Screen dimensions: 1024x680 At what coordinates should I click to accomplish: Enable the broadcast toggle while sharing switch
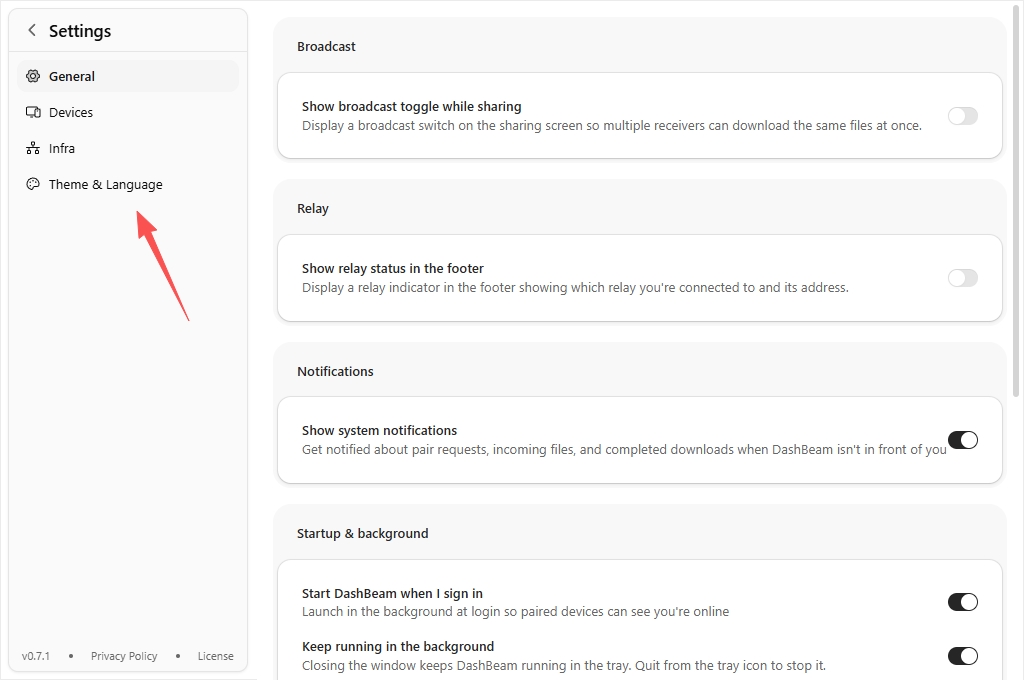(x=963, y=116)
